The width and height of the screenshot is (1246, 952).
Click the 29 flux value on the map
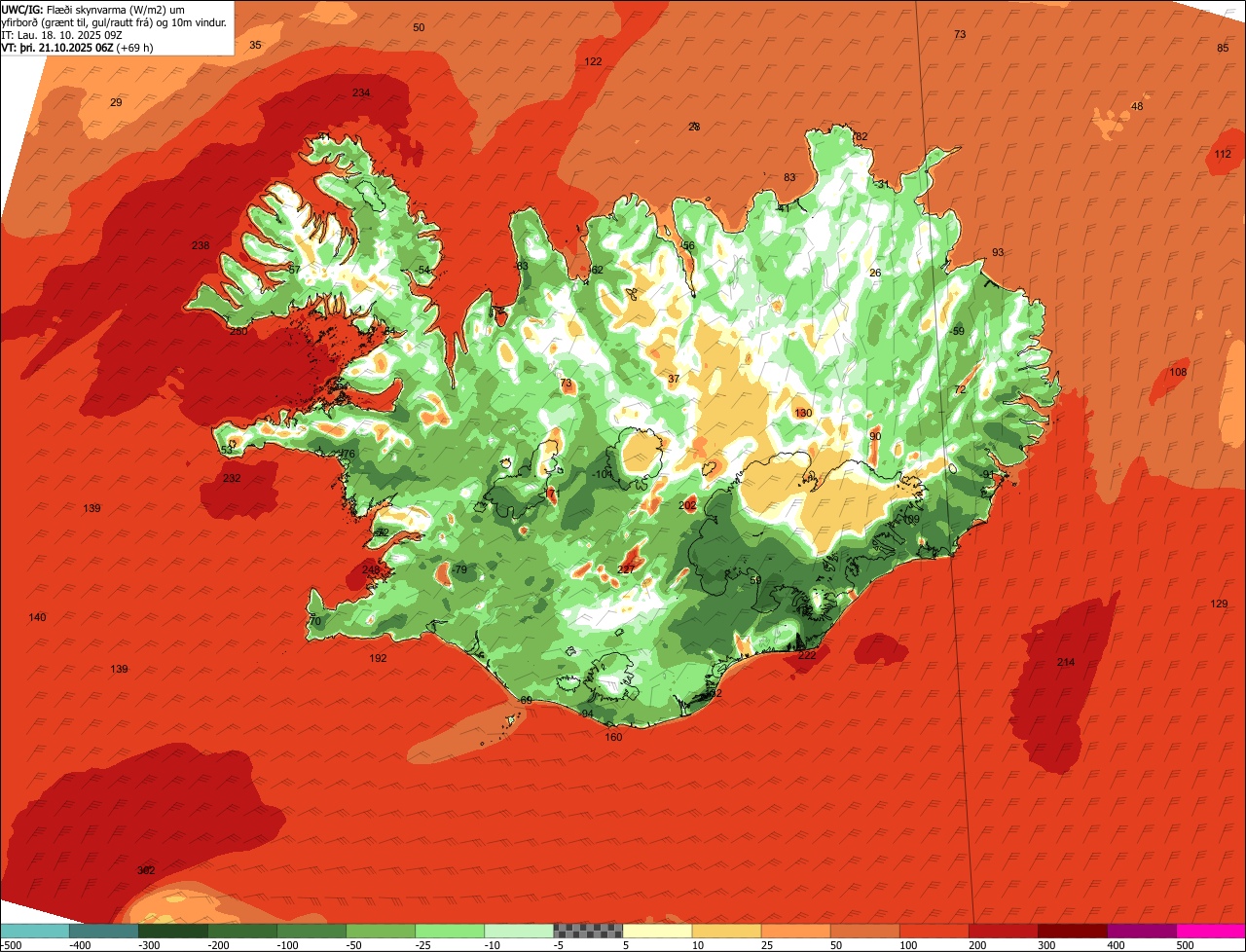[x=116, y=102]
